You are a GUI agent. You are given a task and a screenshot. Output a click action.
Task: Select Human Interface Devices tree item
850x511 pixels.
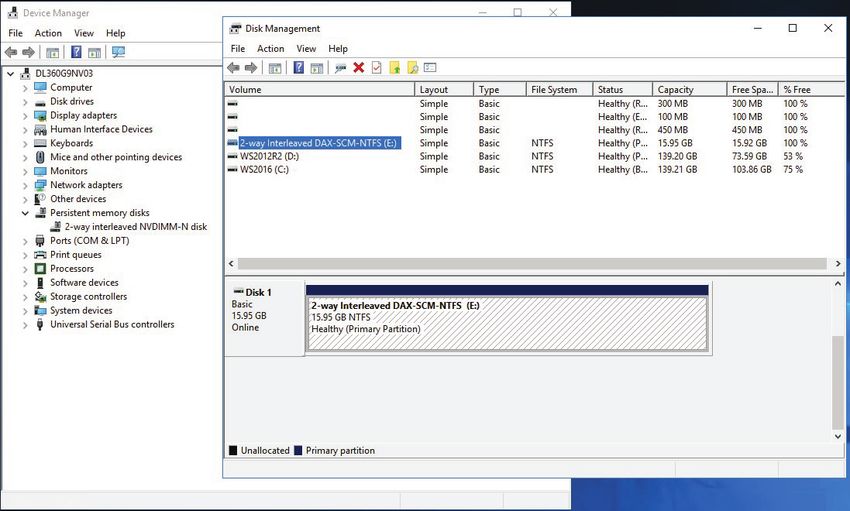(x=101, y=130)
